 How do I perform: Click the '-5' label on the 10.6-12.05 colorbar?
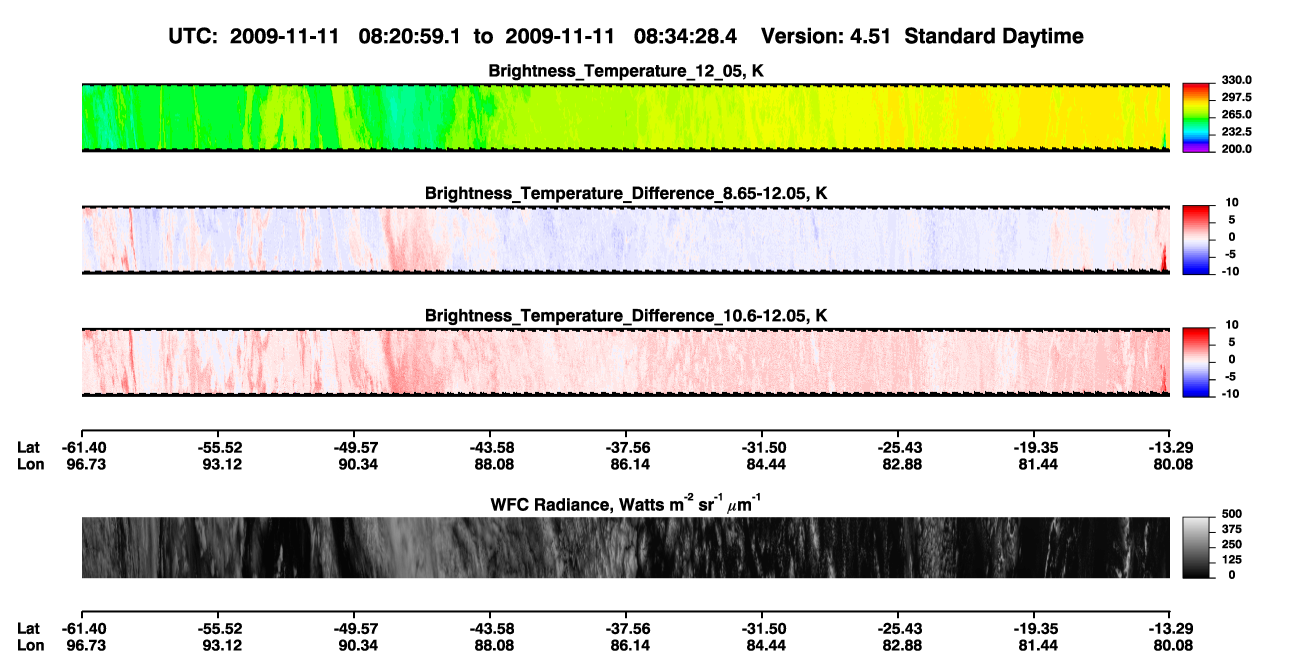tap(1230, 377)
